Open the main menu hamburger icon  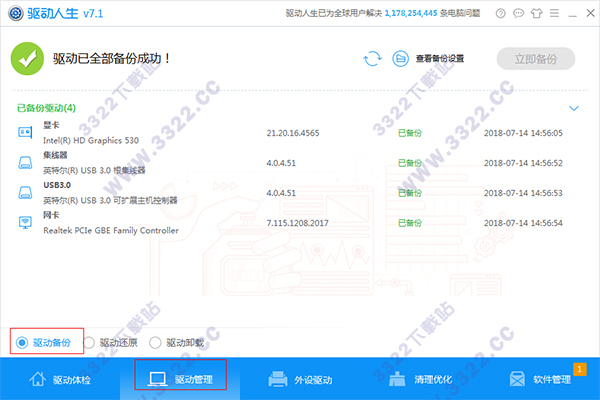[x=554, y=13]
